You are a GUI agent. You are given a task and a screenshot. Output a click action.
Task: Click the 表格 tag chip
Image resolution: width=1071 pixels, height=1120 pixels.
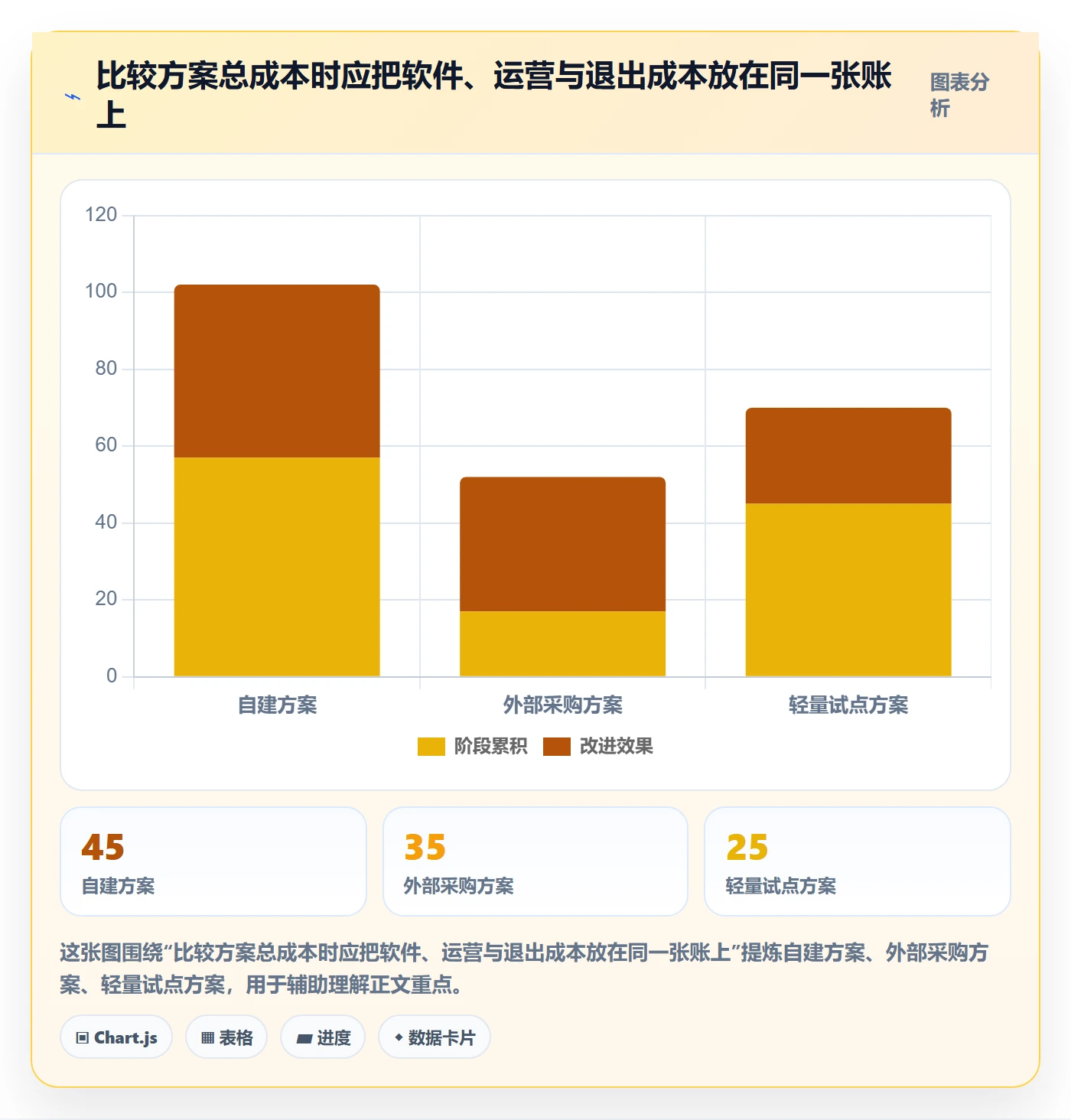pos(226,1037)
